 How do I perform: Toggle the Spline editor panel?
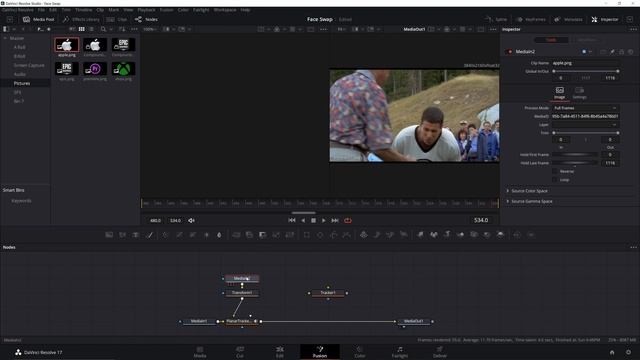point(496,19)
